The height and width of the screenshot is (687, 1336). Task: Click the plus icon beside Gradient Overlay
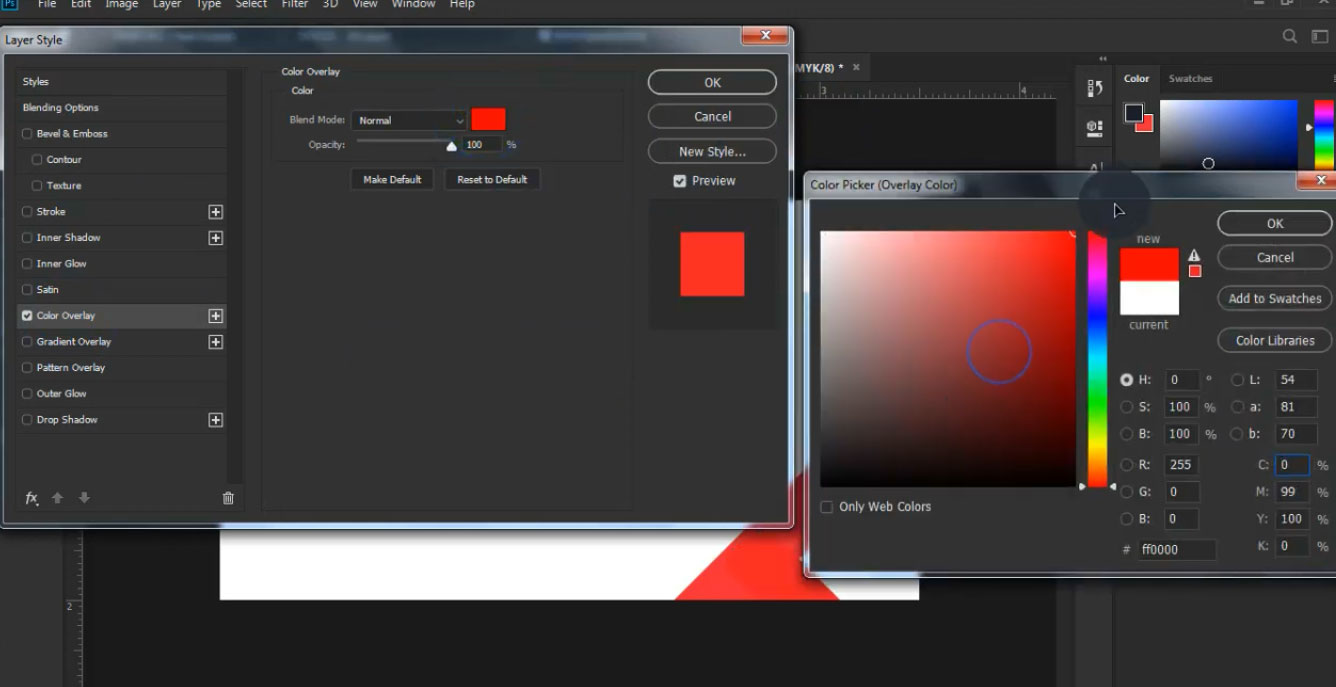pos(215,342)
